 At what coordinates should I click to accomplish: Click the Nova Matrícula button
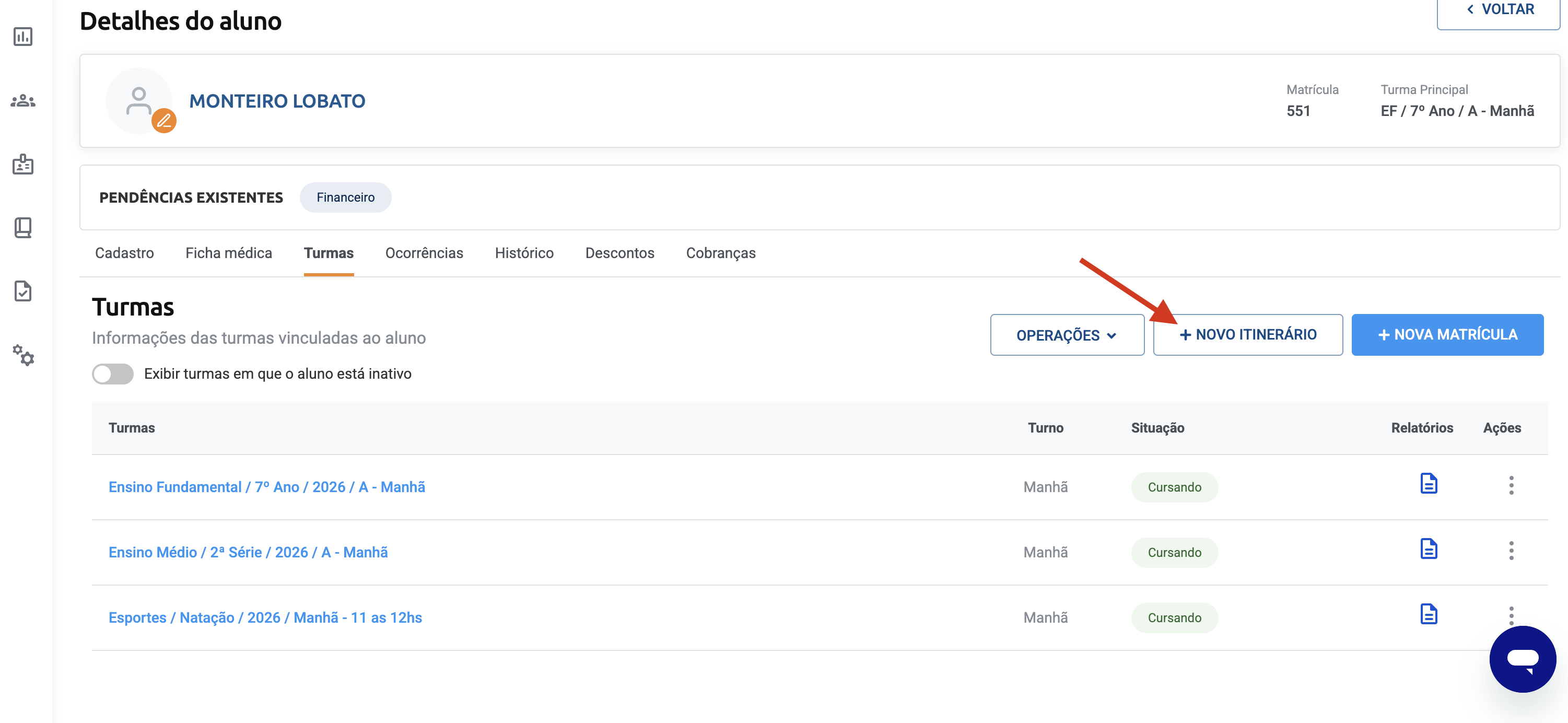pyautogui.click(x=1447, y=335)
